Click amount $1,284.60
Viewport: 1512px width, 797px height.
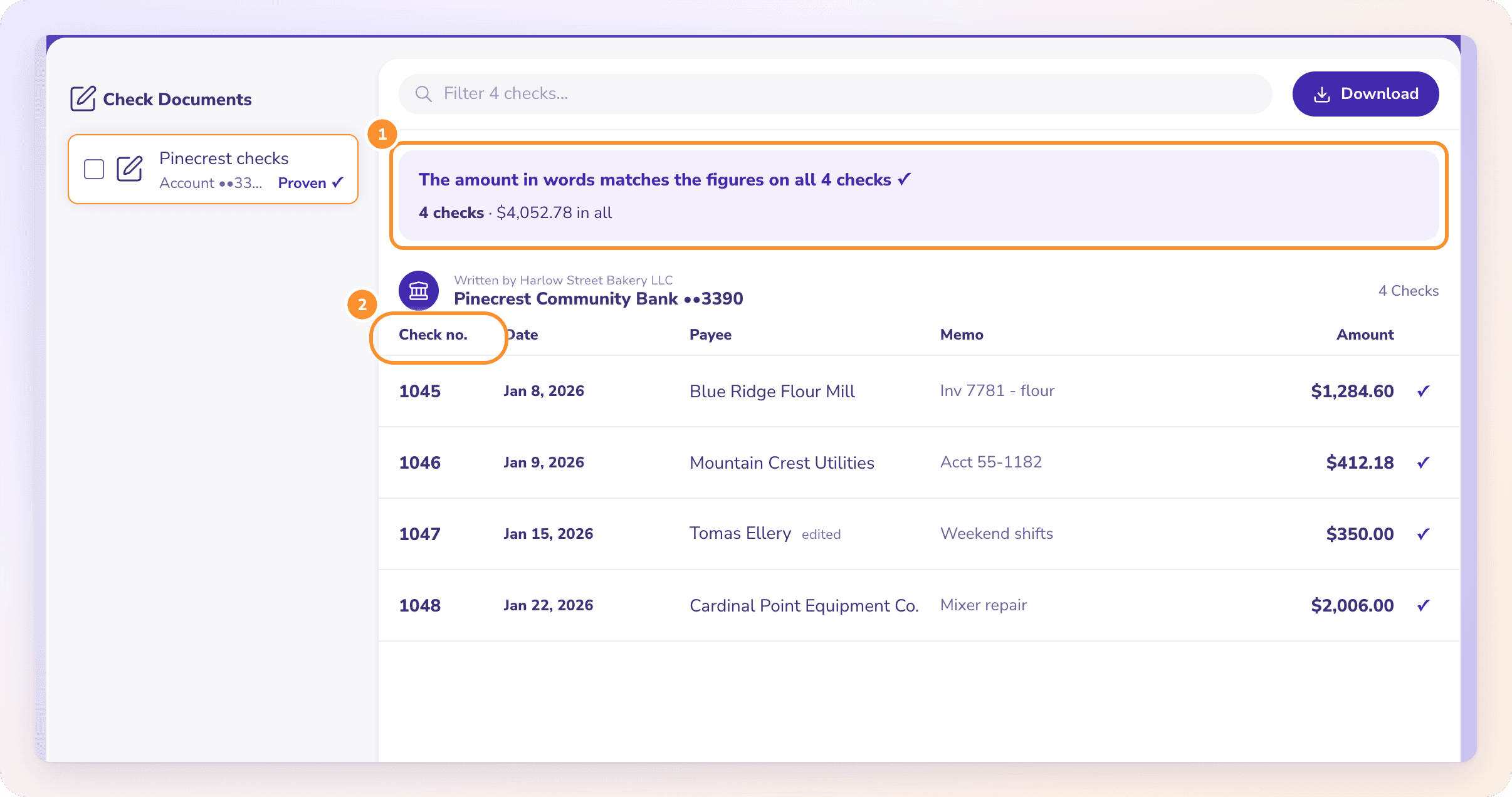[1352, 391]
